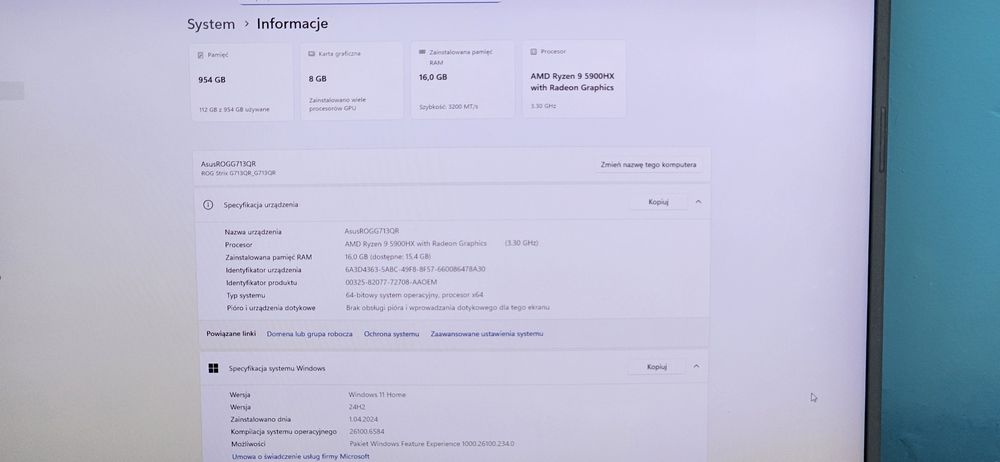The image size is (1000, 462).
Task: Click the Identyfikator urządzenia value
Action: 415,269
